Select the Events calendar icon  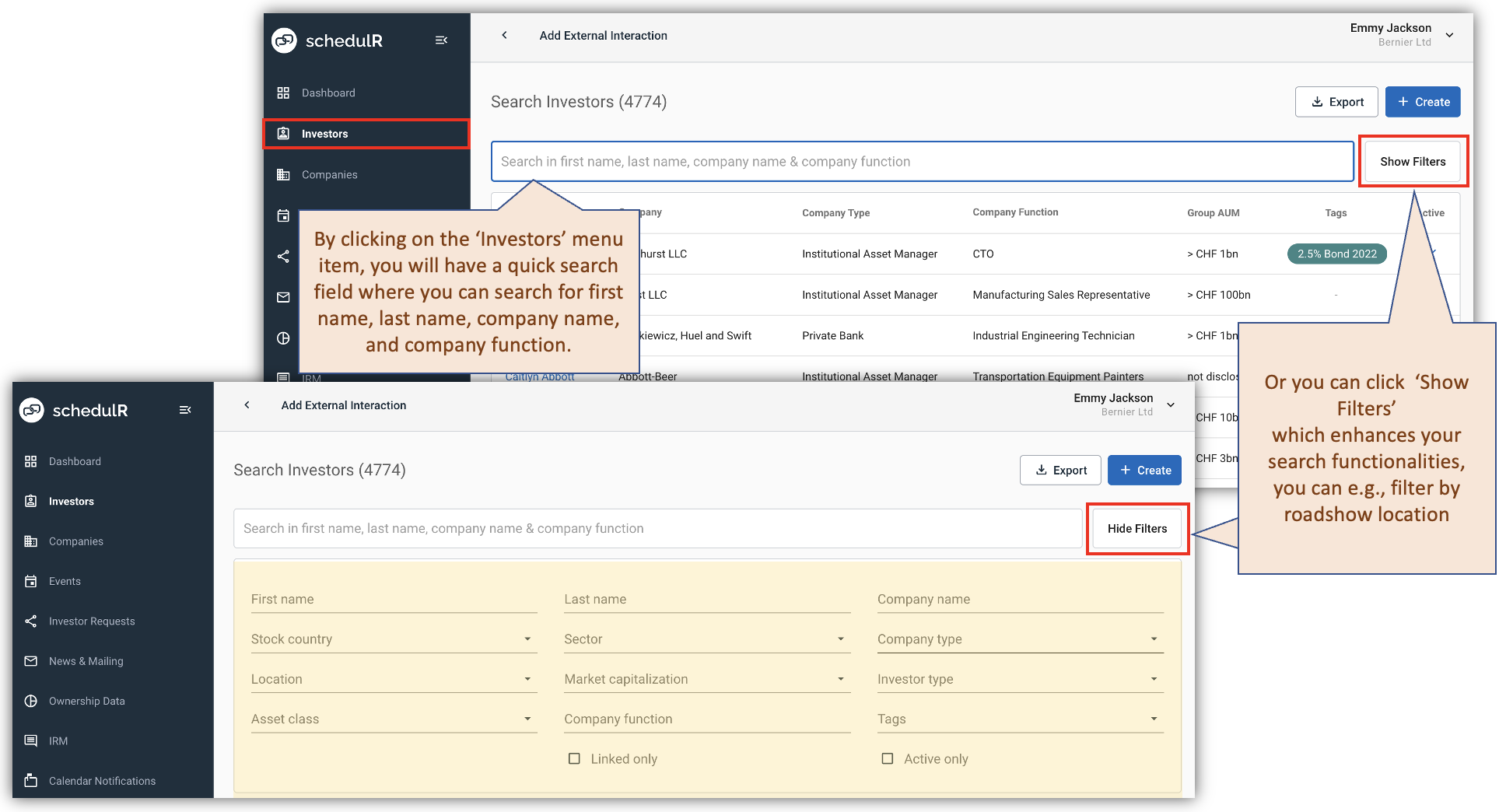[x=31, y=581]
